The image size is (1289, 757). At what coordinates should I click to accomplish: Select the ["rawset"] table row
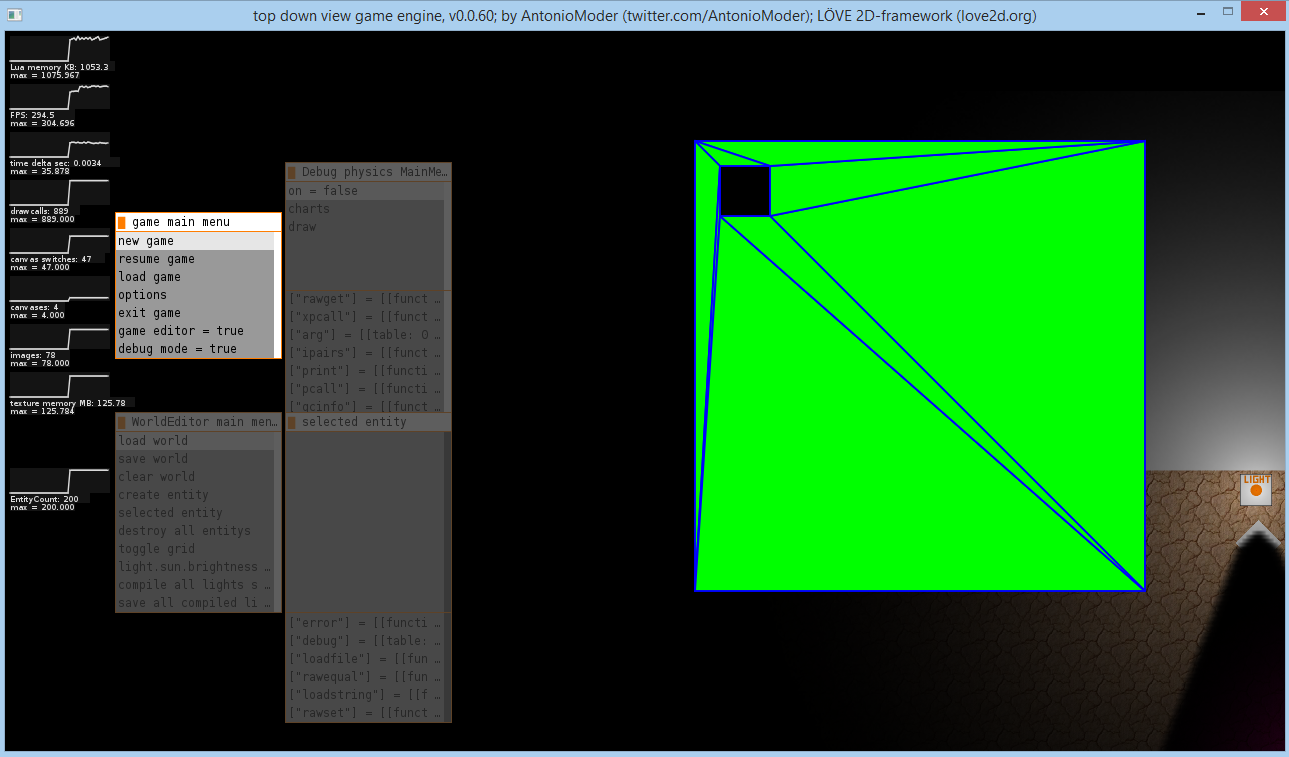pyautogui.click(x=365, y=713)
